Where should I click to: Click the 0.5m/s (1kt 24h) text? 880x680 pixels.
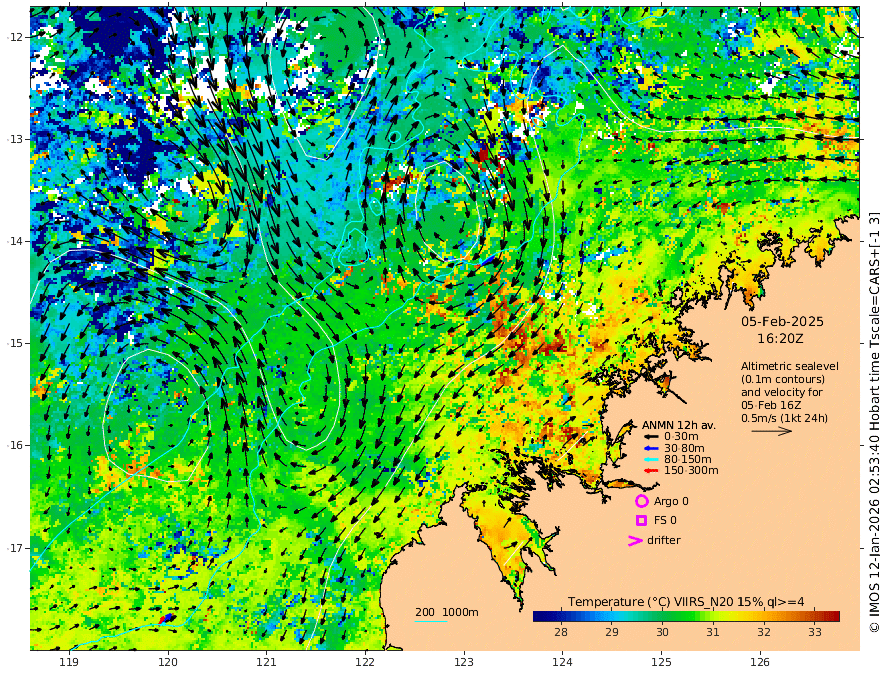point(784,418)
